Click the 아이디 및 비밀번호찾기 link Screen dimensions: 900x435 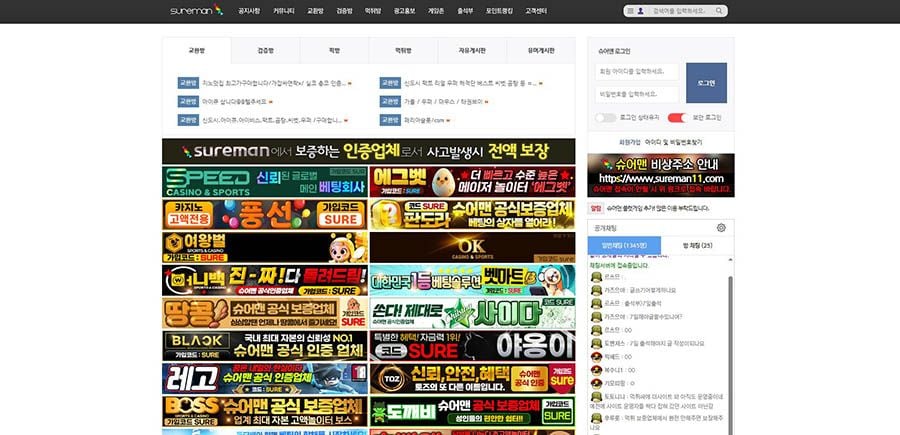[673, 142]
